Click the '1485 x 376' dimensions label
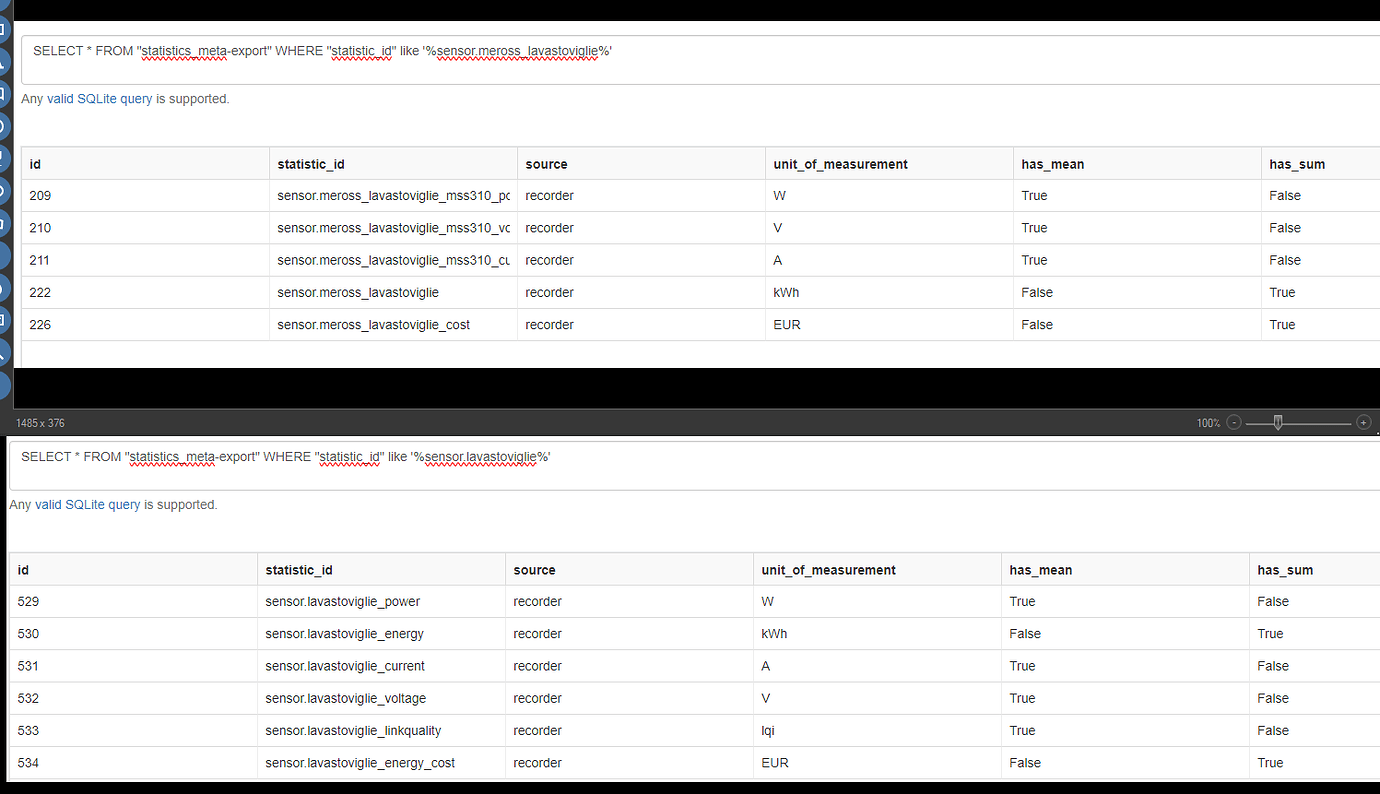Viewport: 1380px width, 794px height. (x=40, y=422)
